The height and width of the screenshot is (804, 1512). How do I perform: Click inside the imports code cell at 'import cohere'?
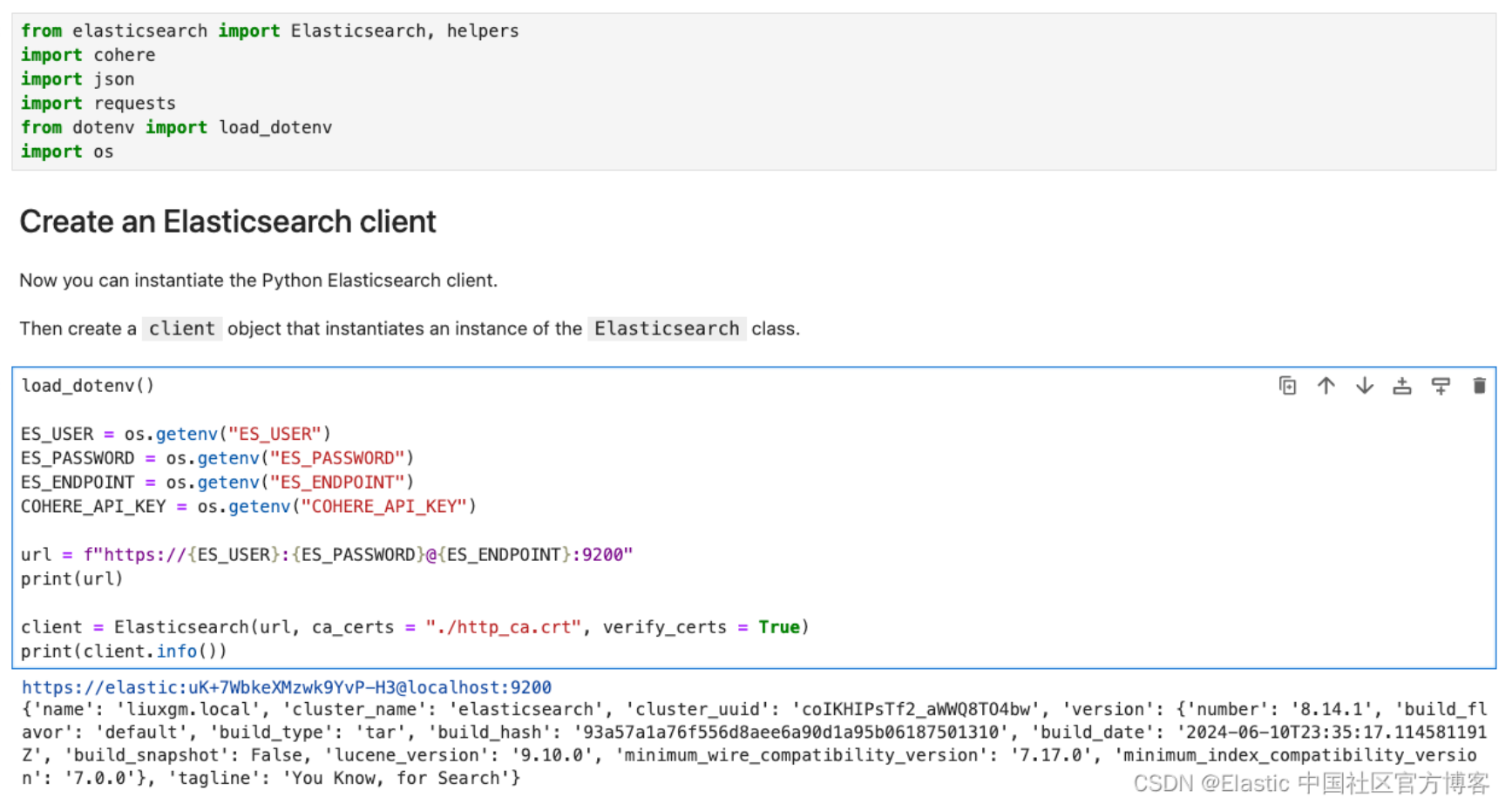[x=88, y=55]
